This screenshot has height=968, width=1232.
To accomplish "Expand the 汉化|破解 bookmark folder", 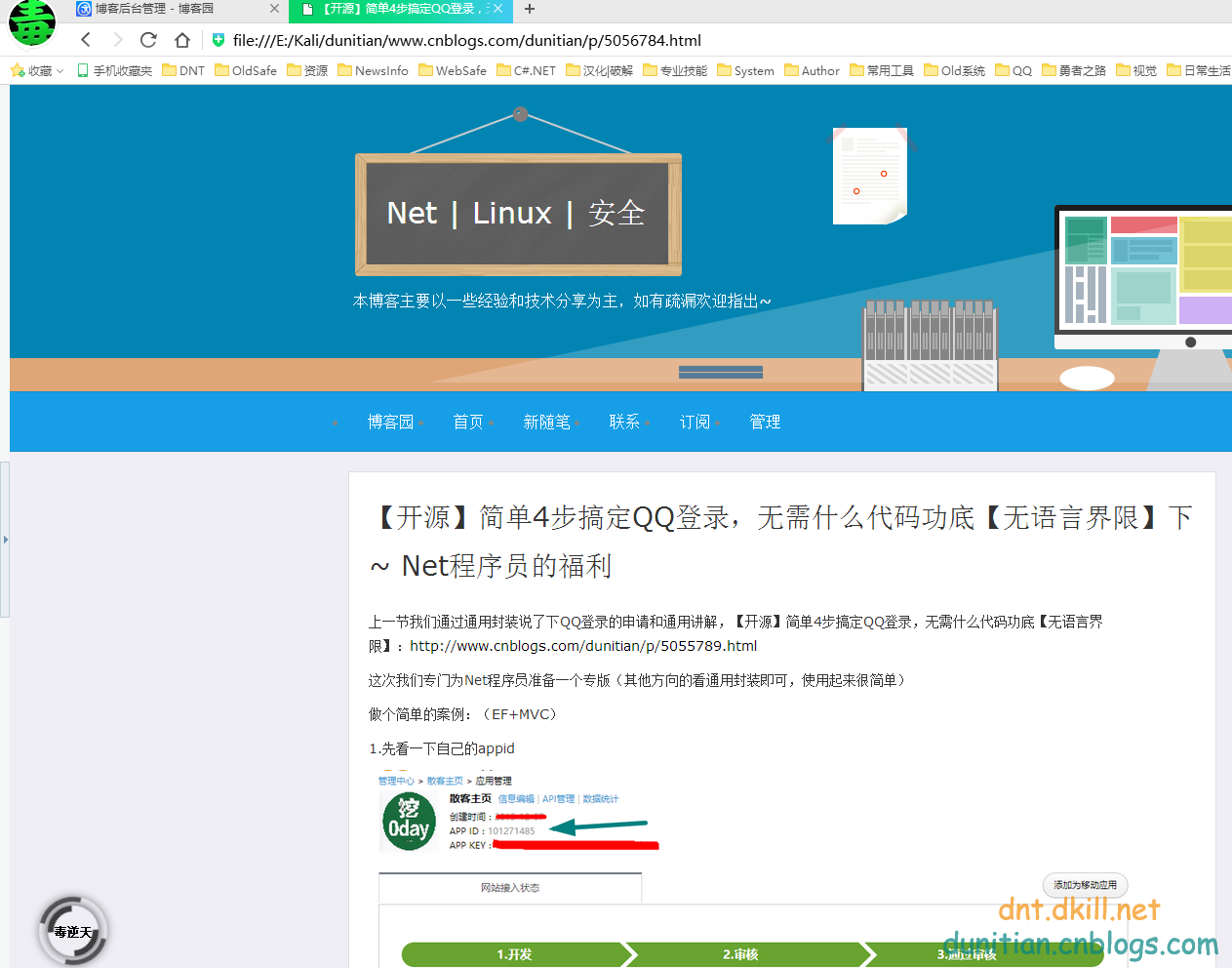I will 600,70.
